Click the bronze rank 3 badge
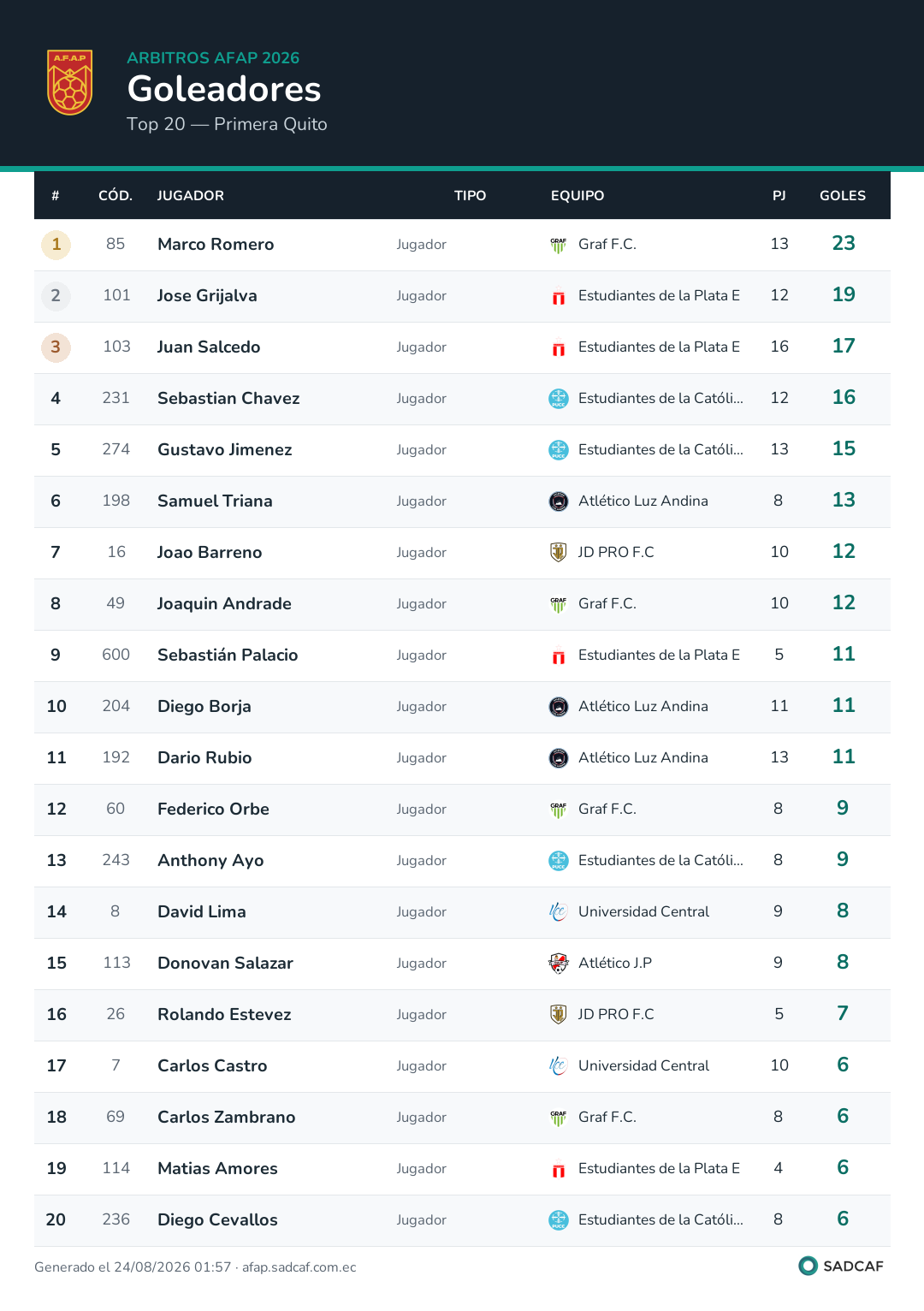Screen dimensions: 924x1311 click(x=56, y=347)
